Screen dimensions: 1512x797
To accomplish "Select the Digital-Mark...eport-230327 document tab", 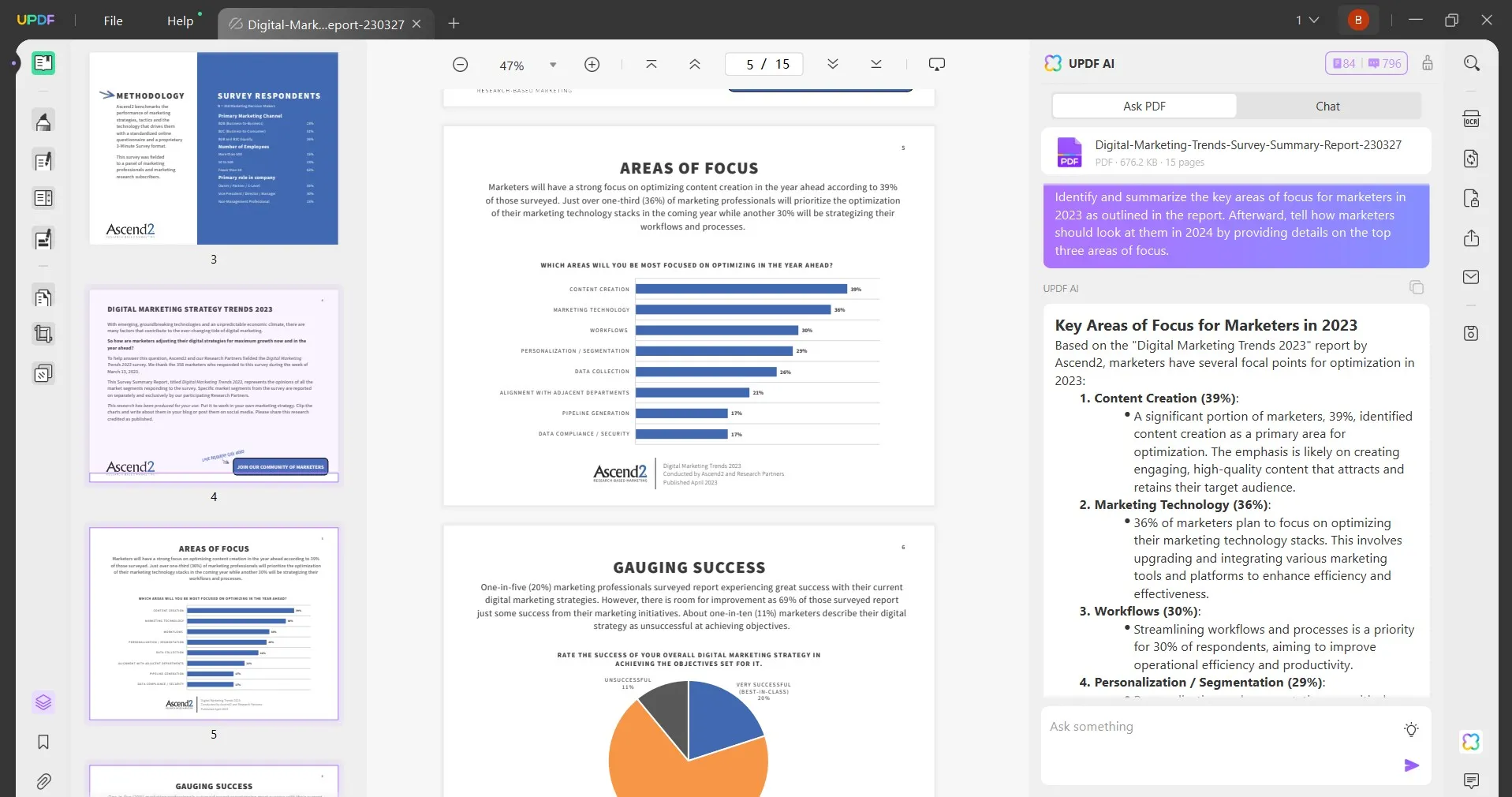I will tap(326, 24).
